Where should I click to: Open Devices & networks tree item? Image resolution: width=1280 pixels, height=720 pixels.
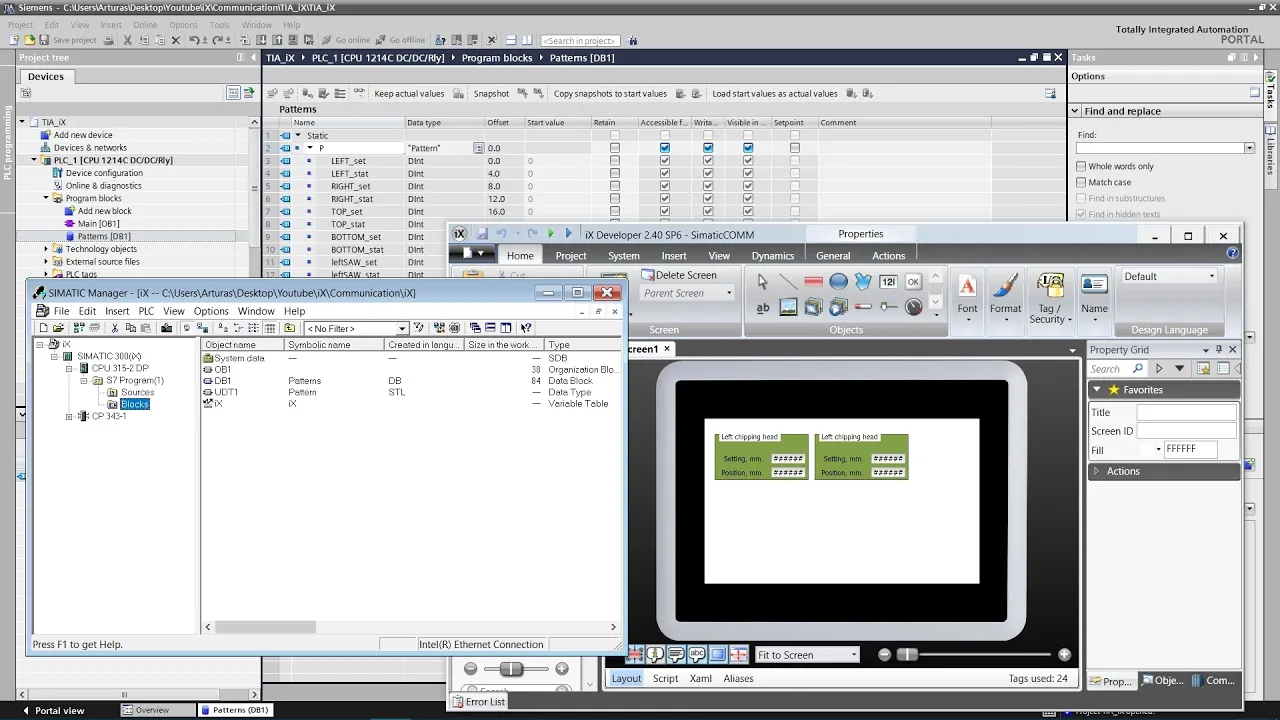coord(90,147)
